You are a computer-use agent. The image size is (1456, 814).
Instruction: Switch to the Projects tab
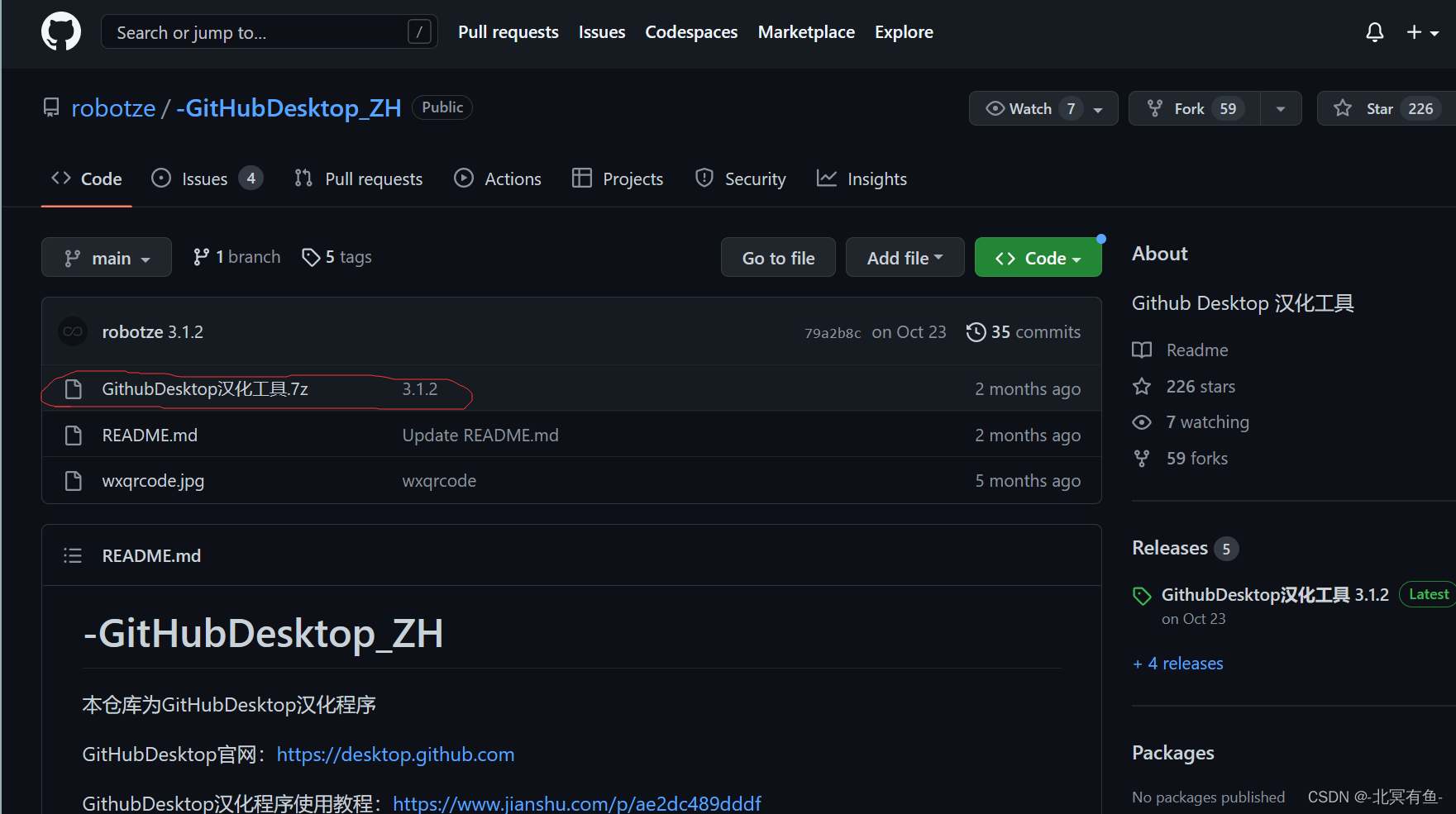(x=618, y=179)
